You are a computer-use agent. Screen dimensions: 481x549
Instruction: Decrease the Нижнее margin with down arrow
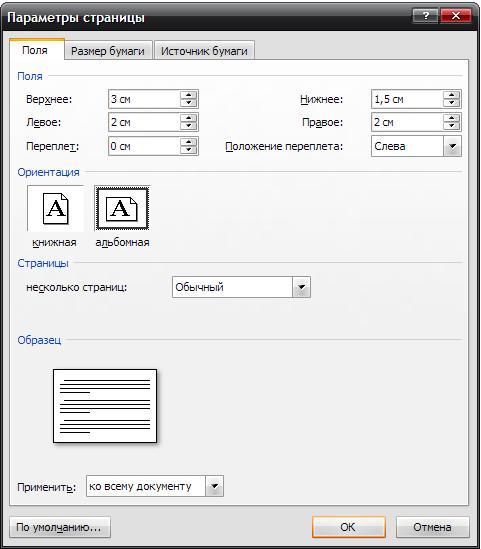[x=451, y=103]
